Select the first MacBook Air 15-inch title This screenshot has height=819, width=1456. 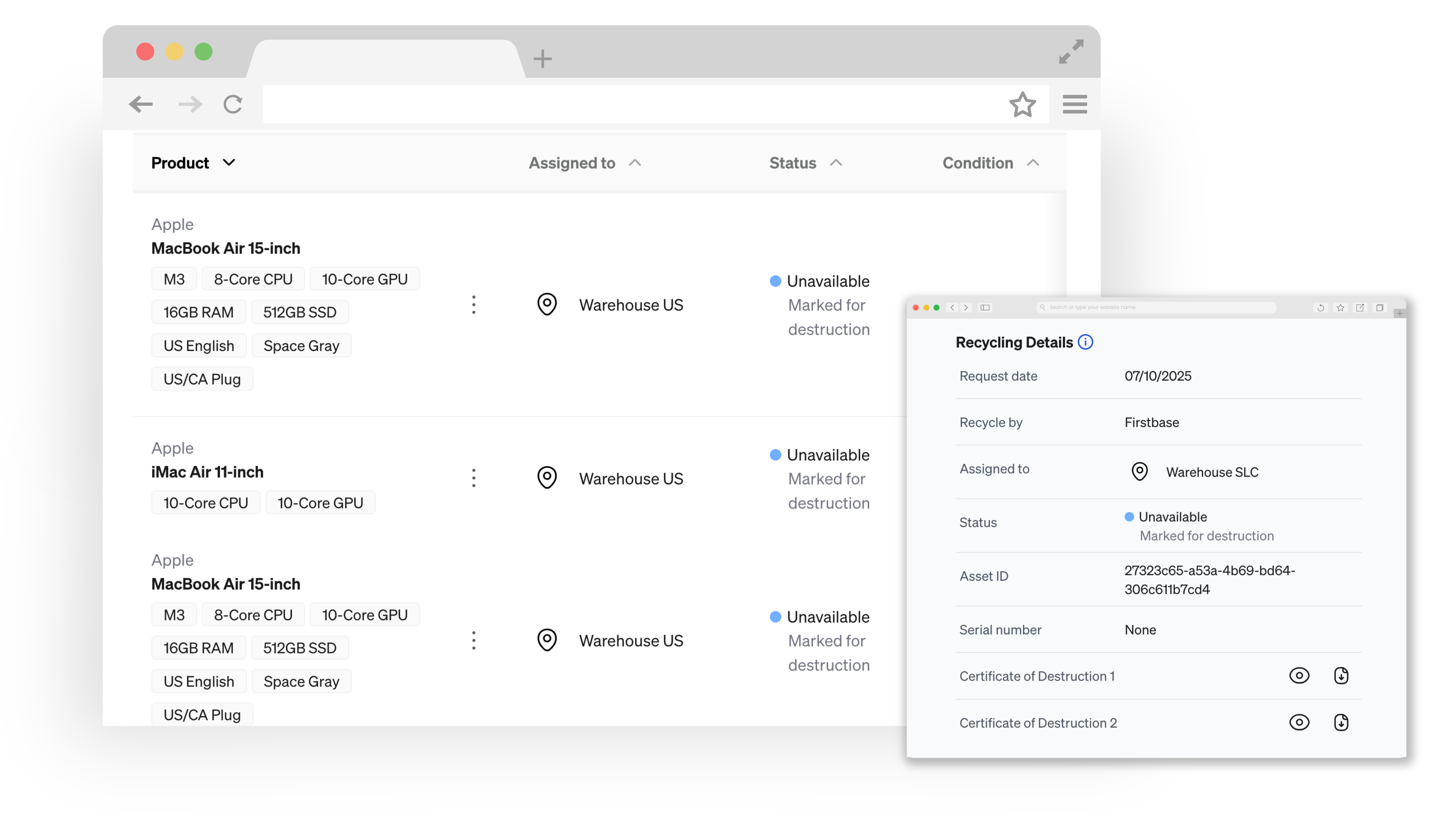[x=225, y=248]
